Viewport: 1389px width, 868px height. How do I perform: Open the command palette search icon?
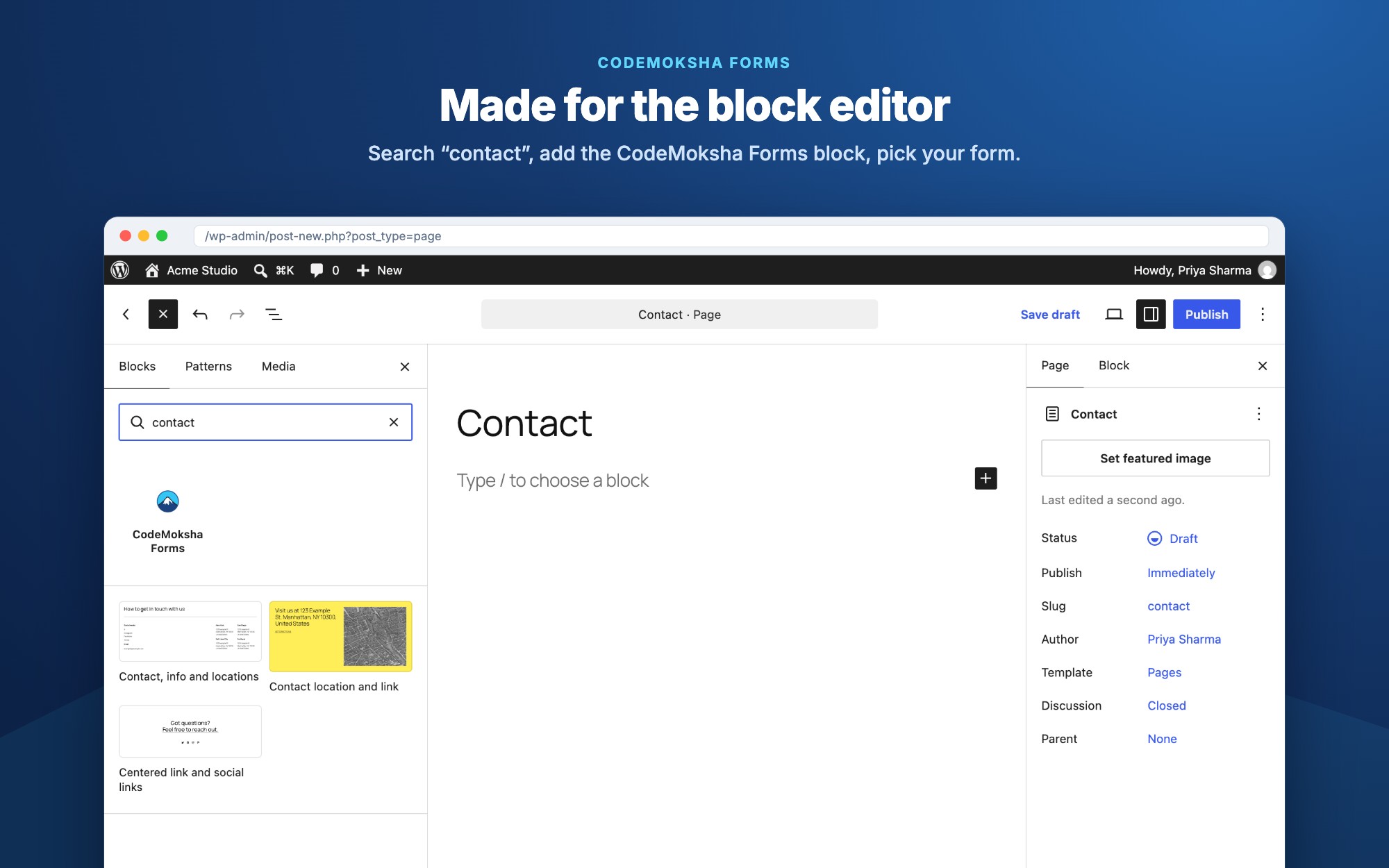260,270
